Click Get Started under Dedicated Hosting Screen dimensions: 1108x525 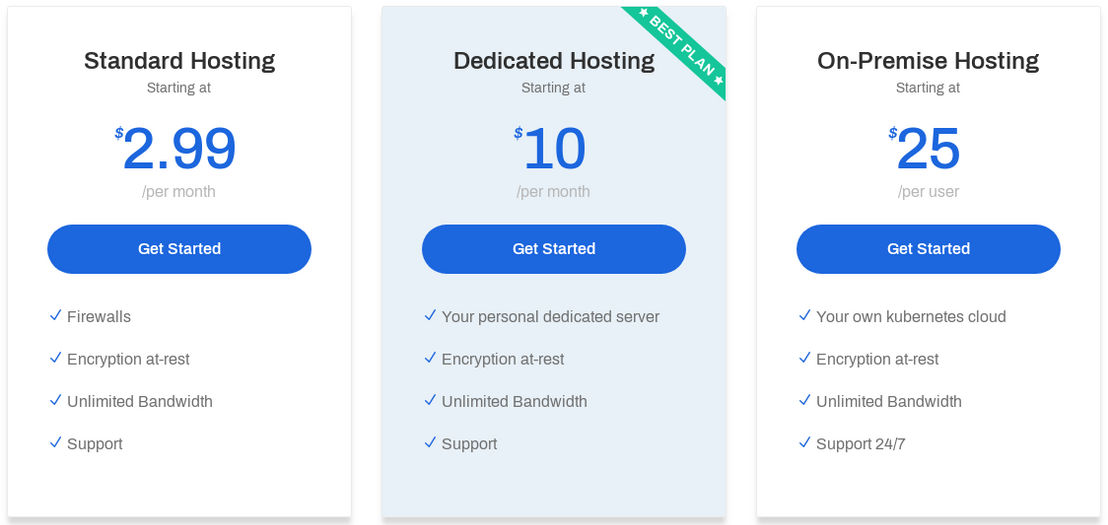coord(553,249)
